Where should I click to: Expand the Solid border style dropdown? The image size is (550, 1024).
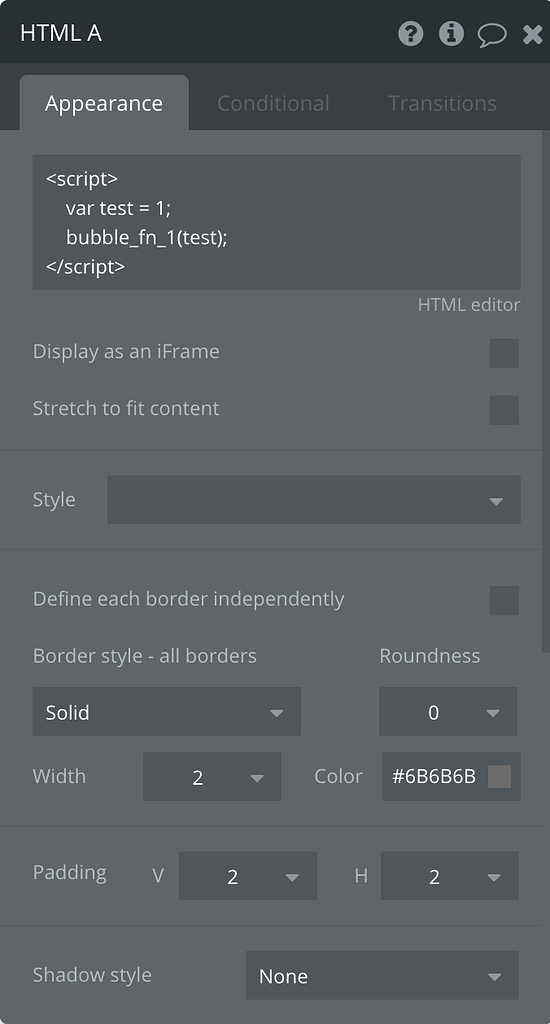pyautogui.click(x=167, y=711)
